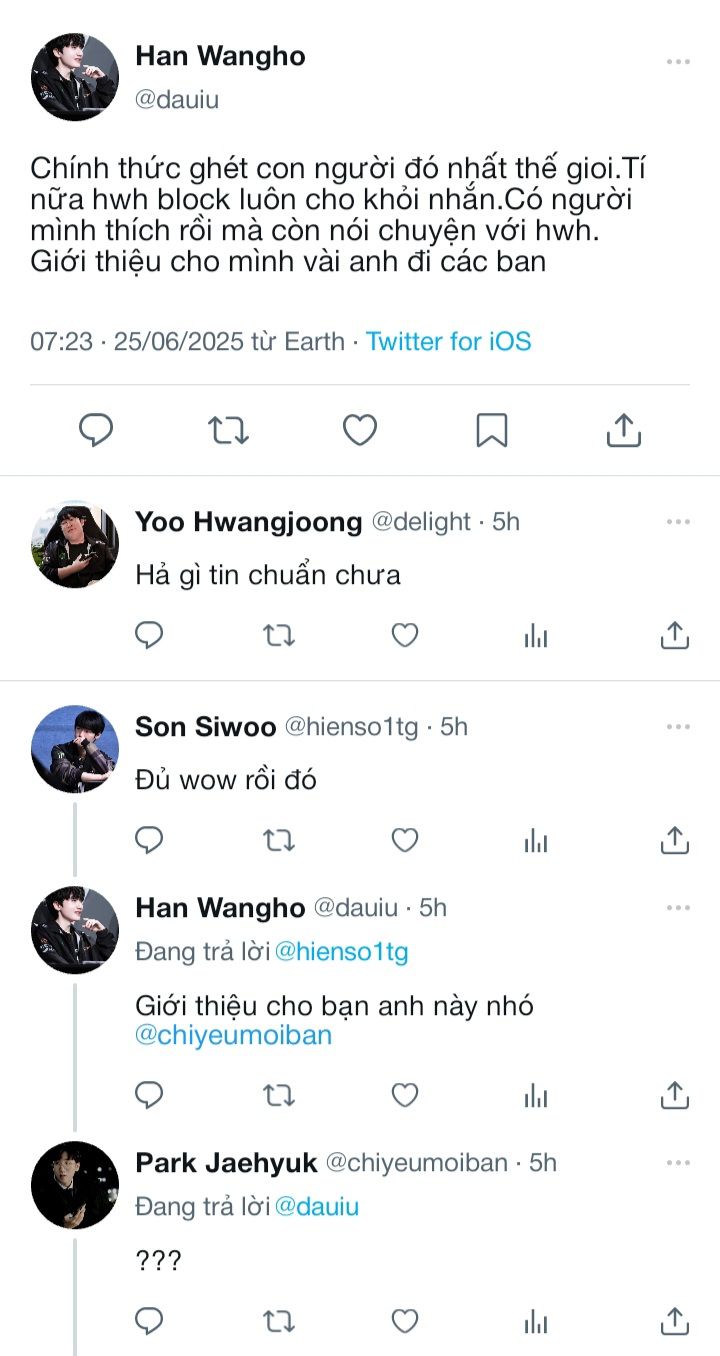
Task: Reply to Han Wangho's main tweet
Action: click(x=96, y=430)
